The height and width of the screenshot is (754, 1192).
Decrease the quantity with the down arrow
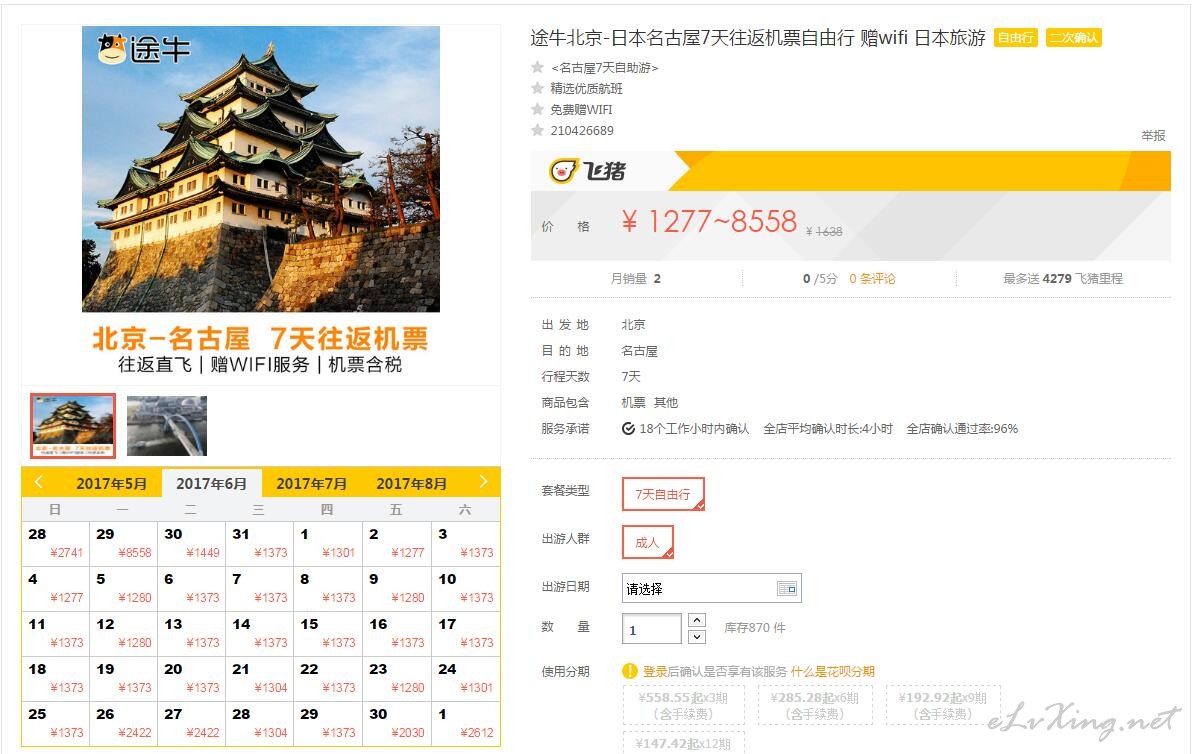(696, 636)
